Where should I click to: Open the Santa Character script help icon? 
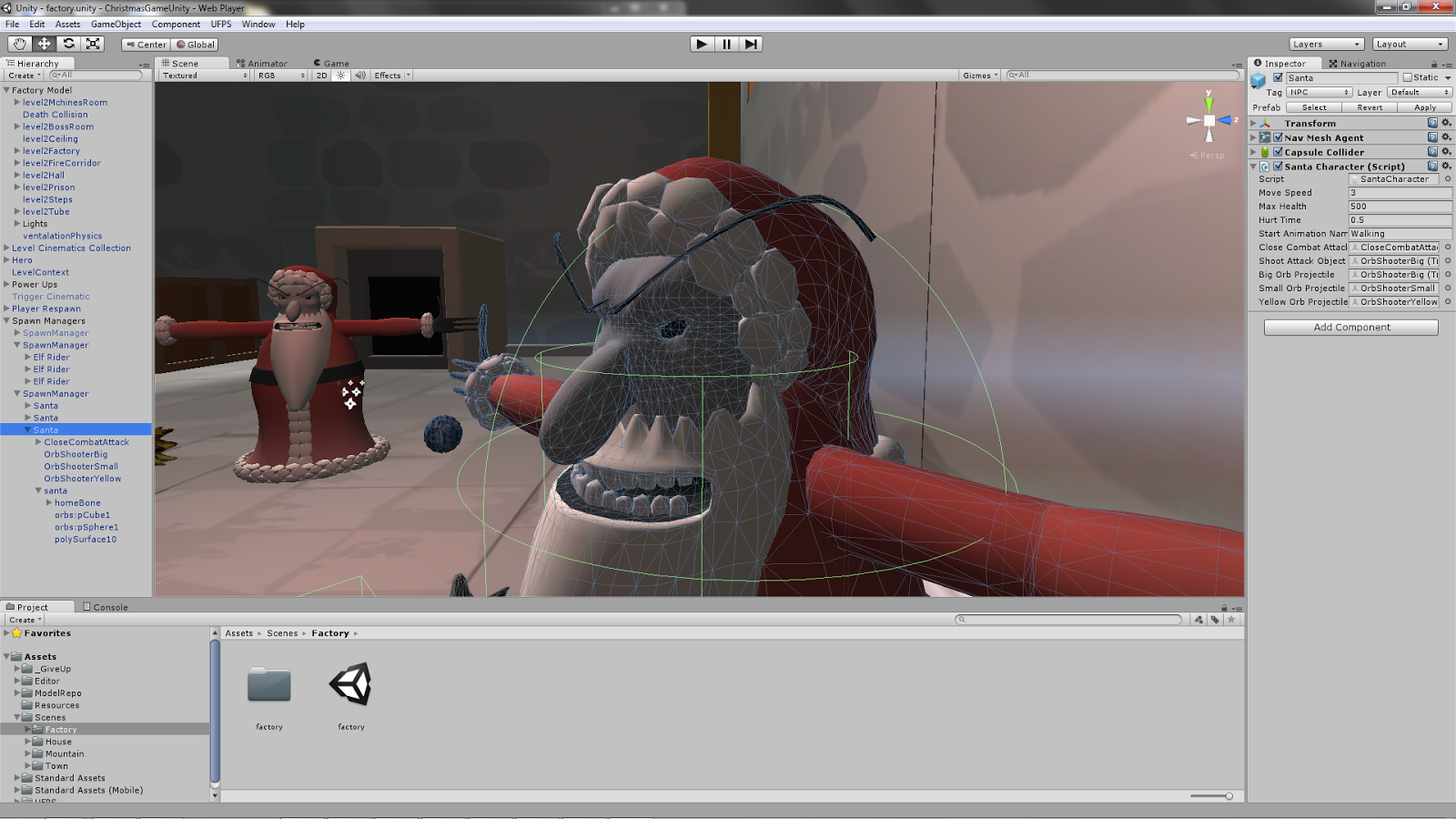point(1432,167)
